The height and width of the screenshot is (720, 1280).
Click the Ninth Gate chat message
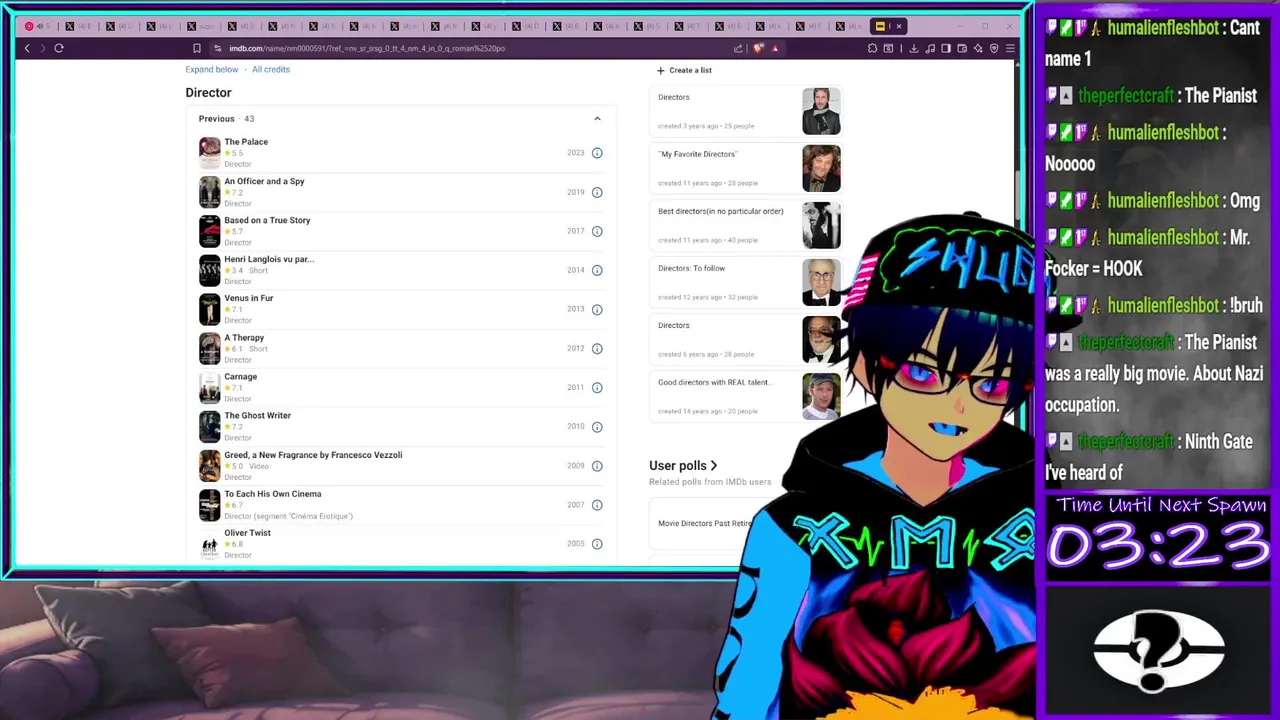(x=1149, y=457)
